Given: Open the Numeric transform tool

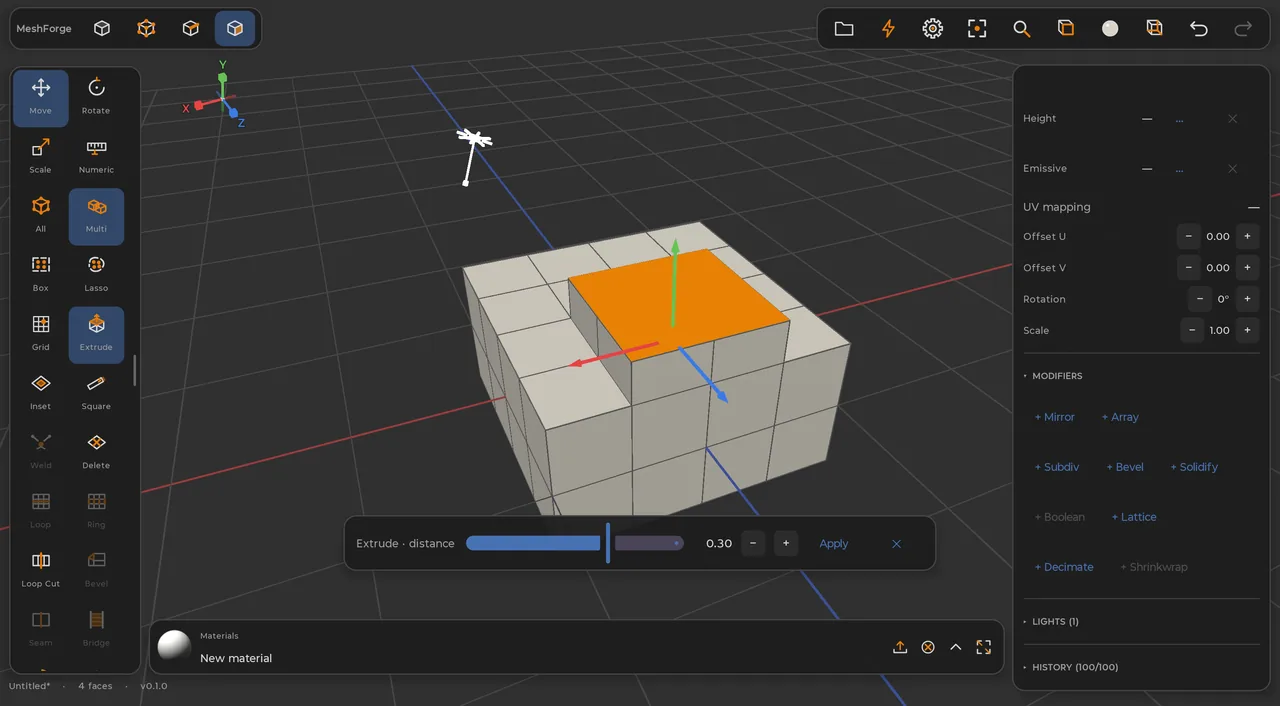Looking at the screenshot, I should point(96,157).
